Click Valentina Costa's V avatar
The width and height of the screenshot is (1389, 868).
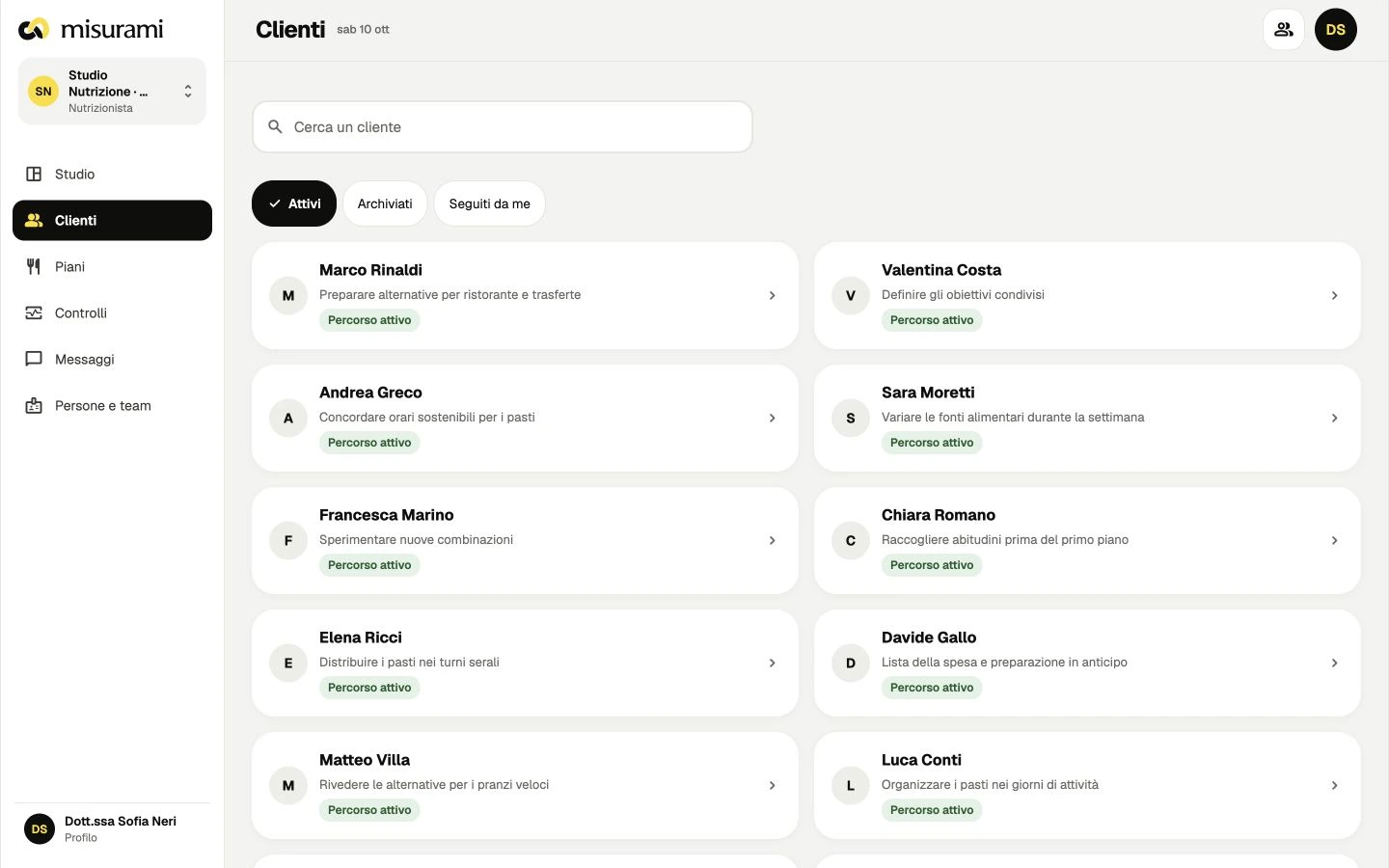(x=851, y=296)
